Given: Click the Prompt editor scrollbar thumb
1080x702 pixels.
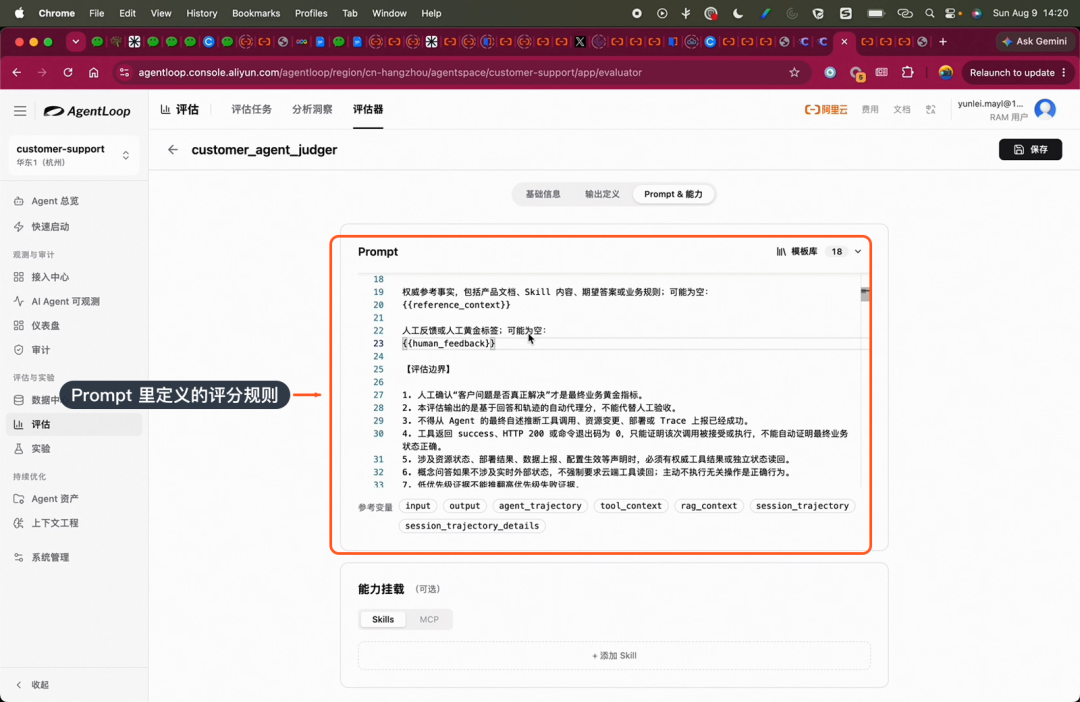Looking at the screenshot, I should 865,293.
